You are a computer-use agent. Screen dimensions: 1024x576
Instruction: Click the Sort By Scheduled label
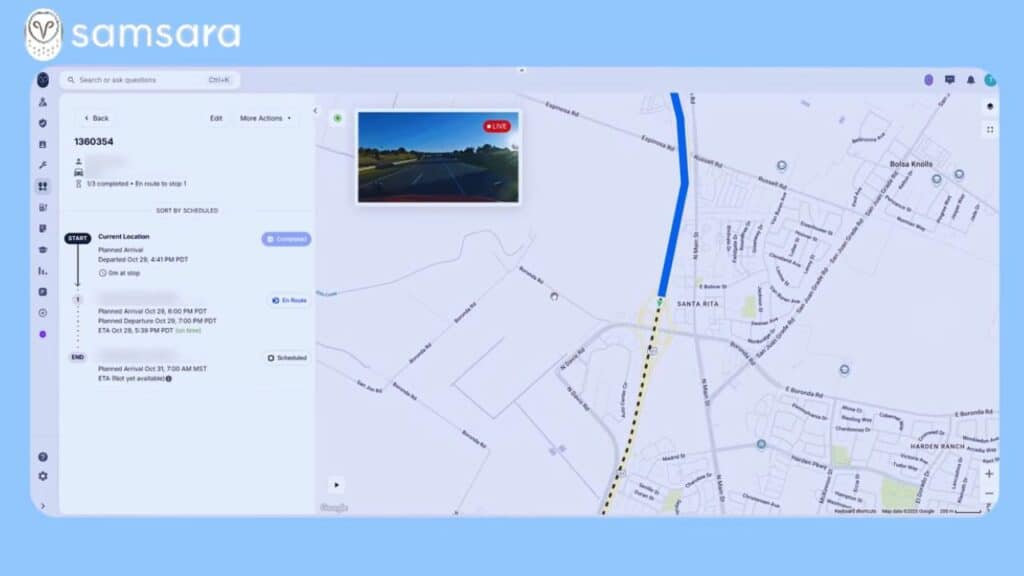pyautogui.click(x=187, y=210)
